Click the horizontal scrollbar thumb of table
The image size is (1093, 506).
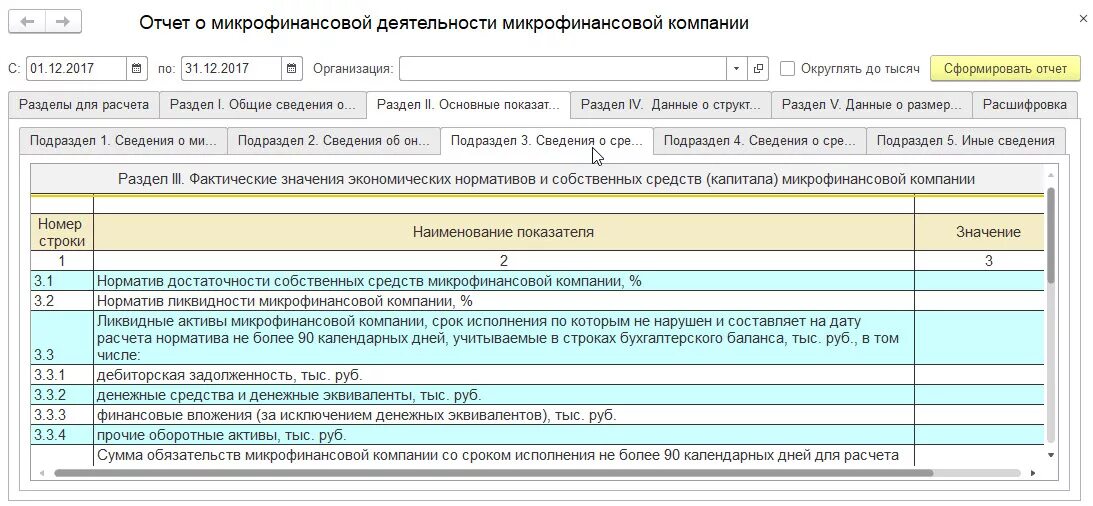tap(494, 473)
